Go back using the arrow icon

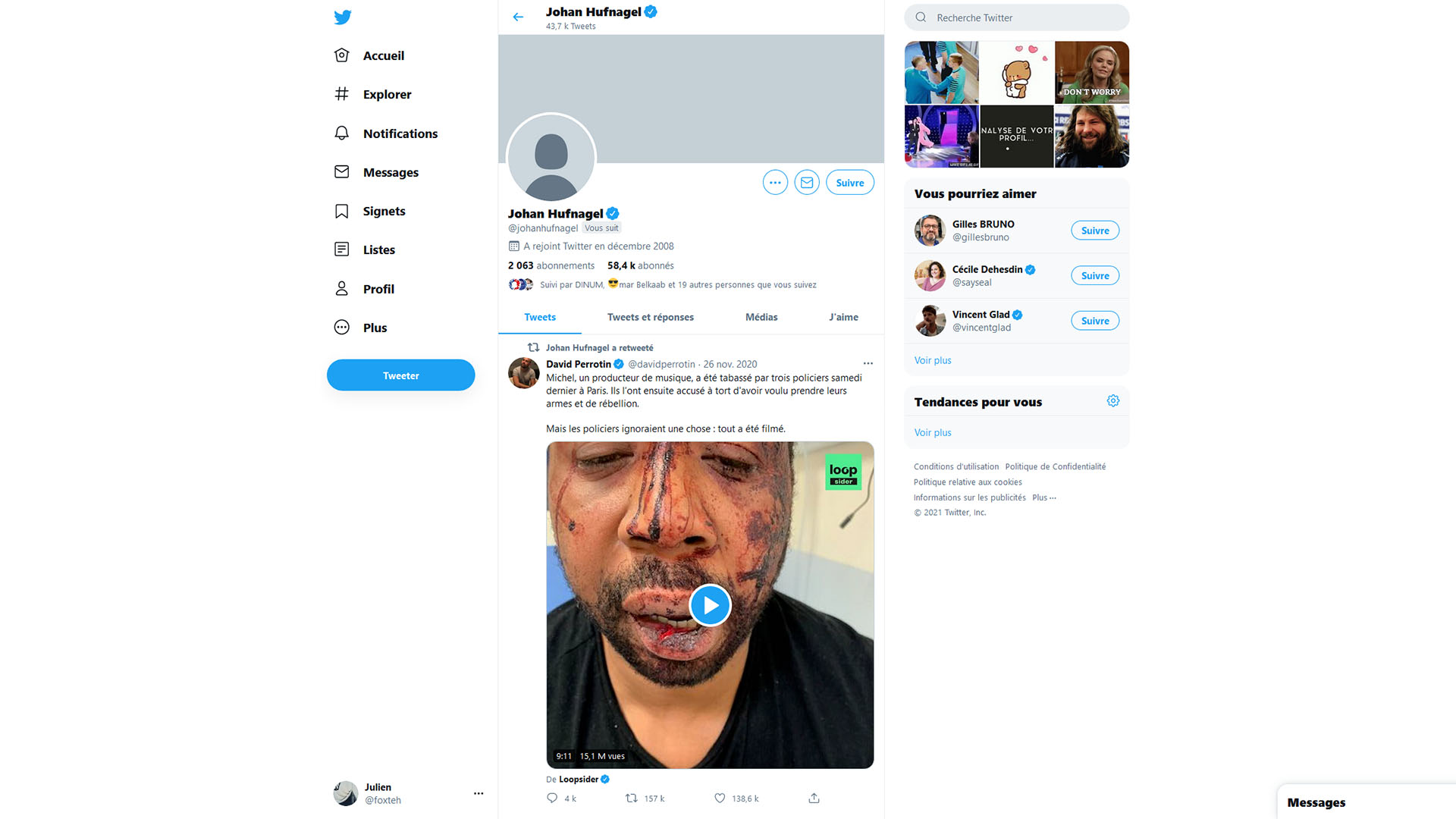pyautogui.click(x=518, y=17)
